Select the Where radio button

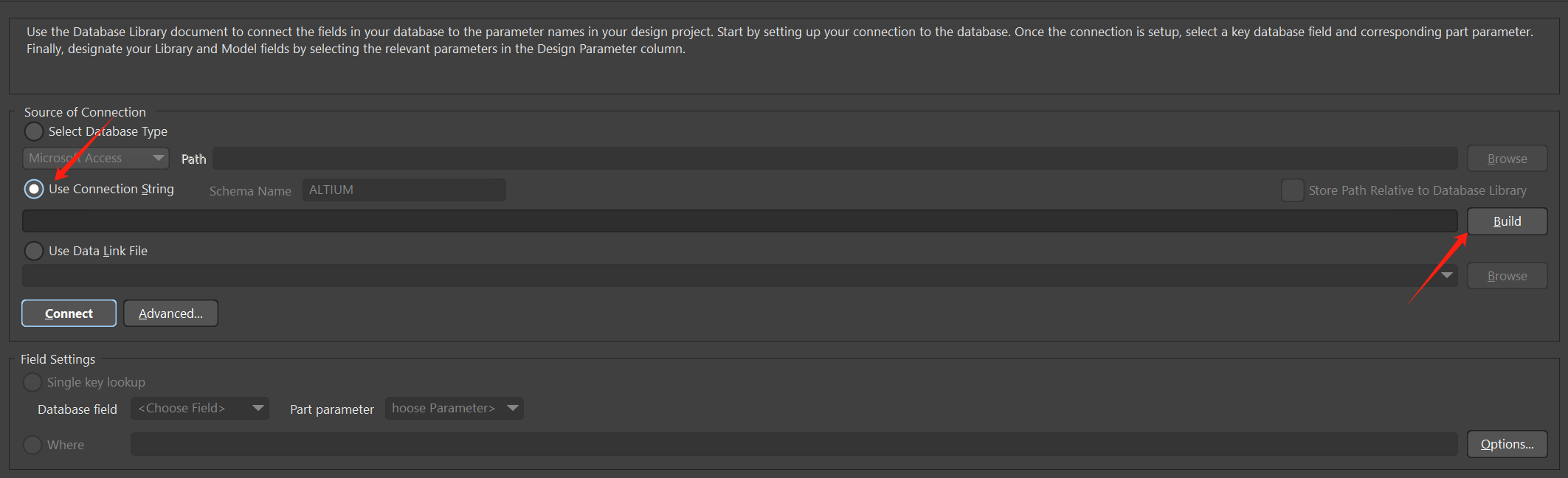coord(32,445)
